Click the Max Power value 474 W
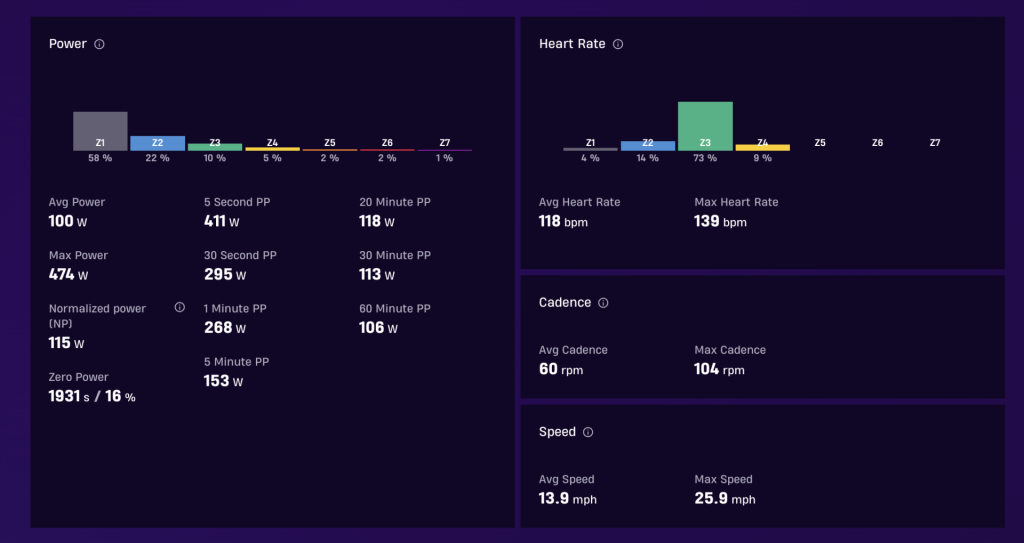The image size is (1024, 543). 69,274
